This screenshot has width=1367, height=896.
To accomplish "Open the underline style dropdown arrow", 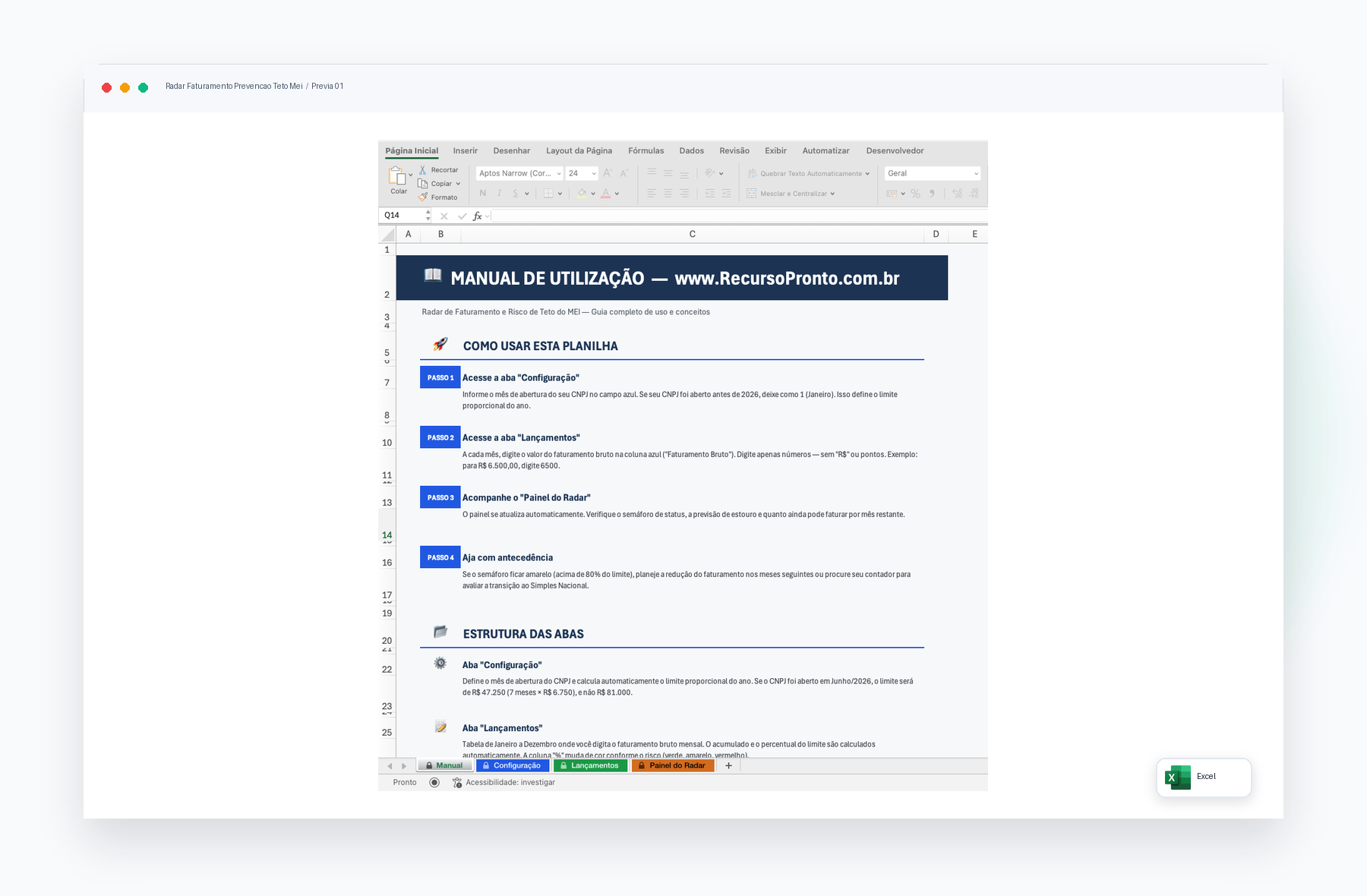I will pos(526,194).
